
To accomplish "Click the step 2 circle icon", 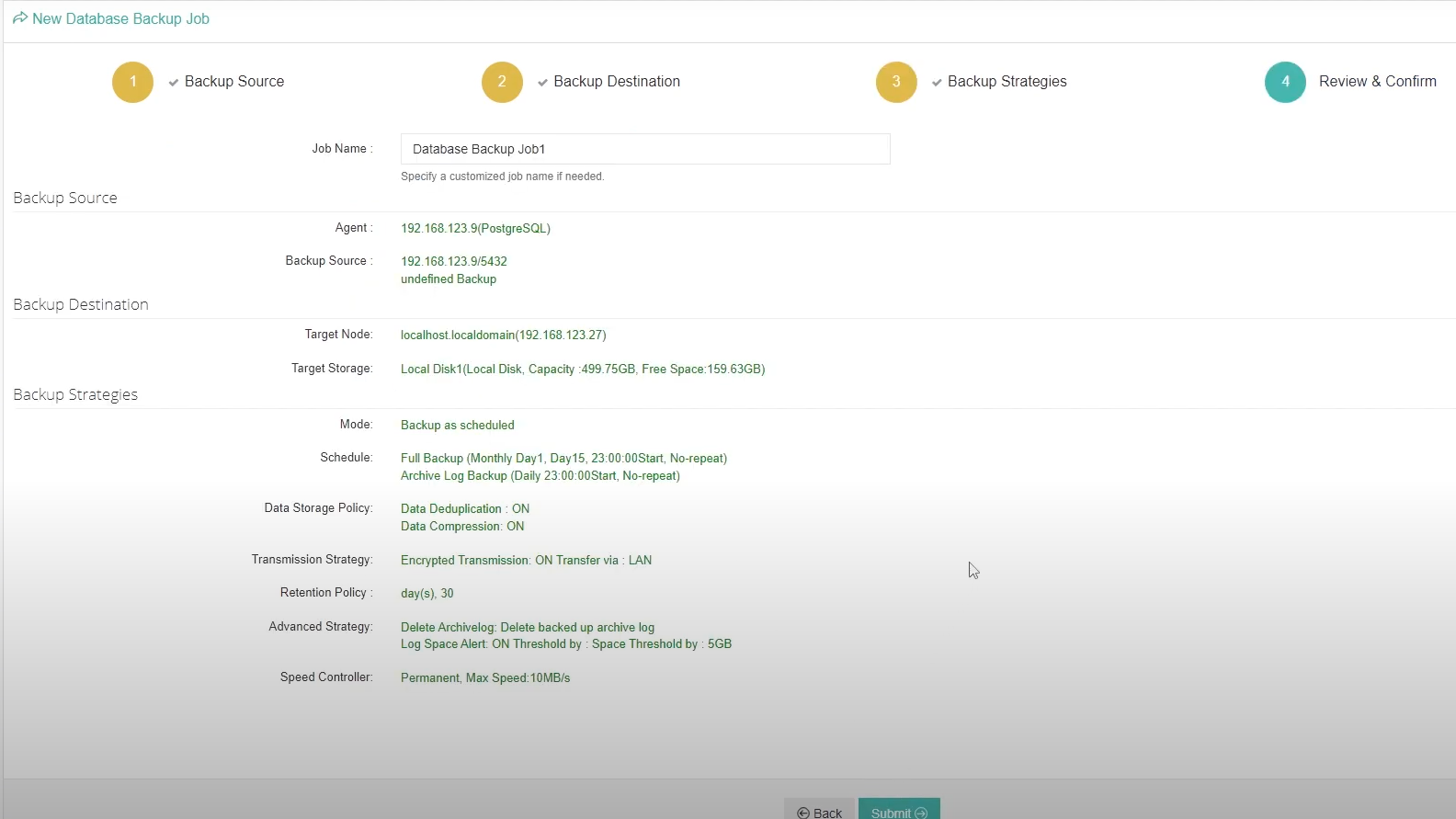I will click(502, 82).
